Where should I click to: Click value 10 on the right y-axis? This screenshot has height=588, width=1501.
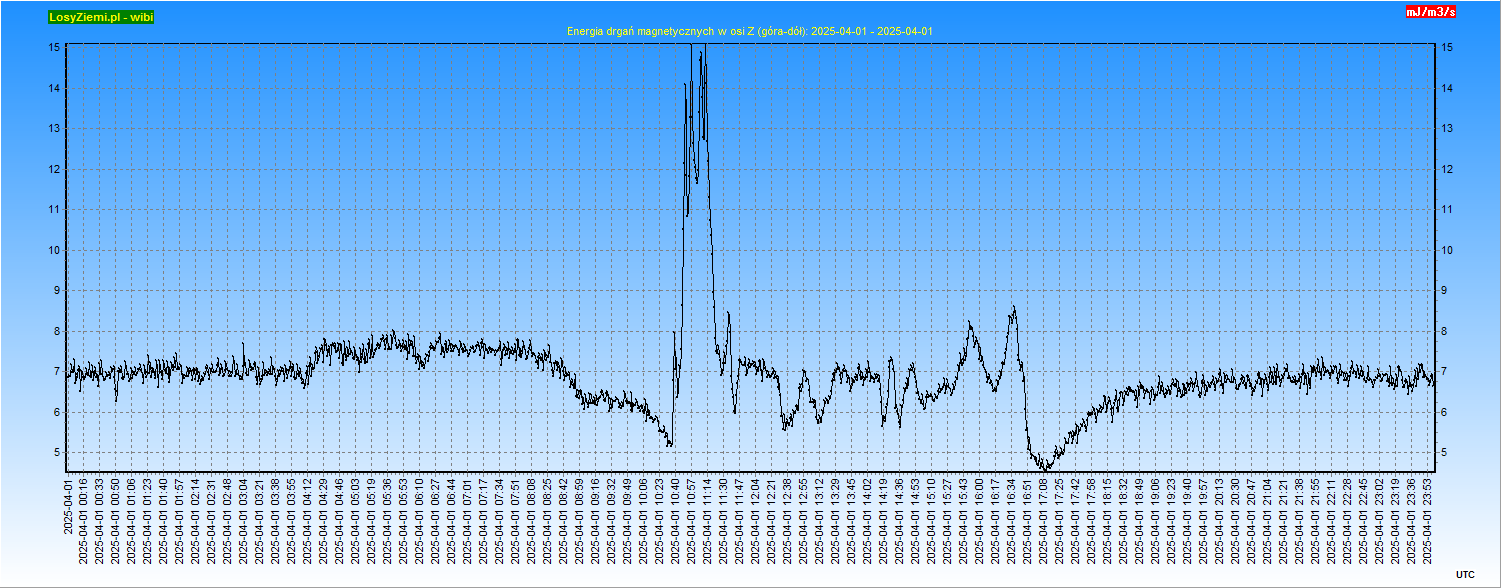1446,250
